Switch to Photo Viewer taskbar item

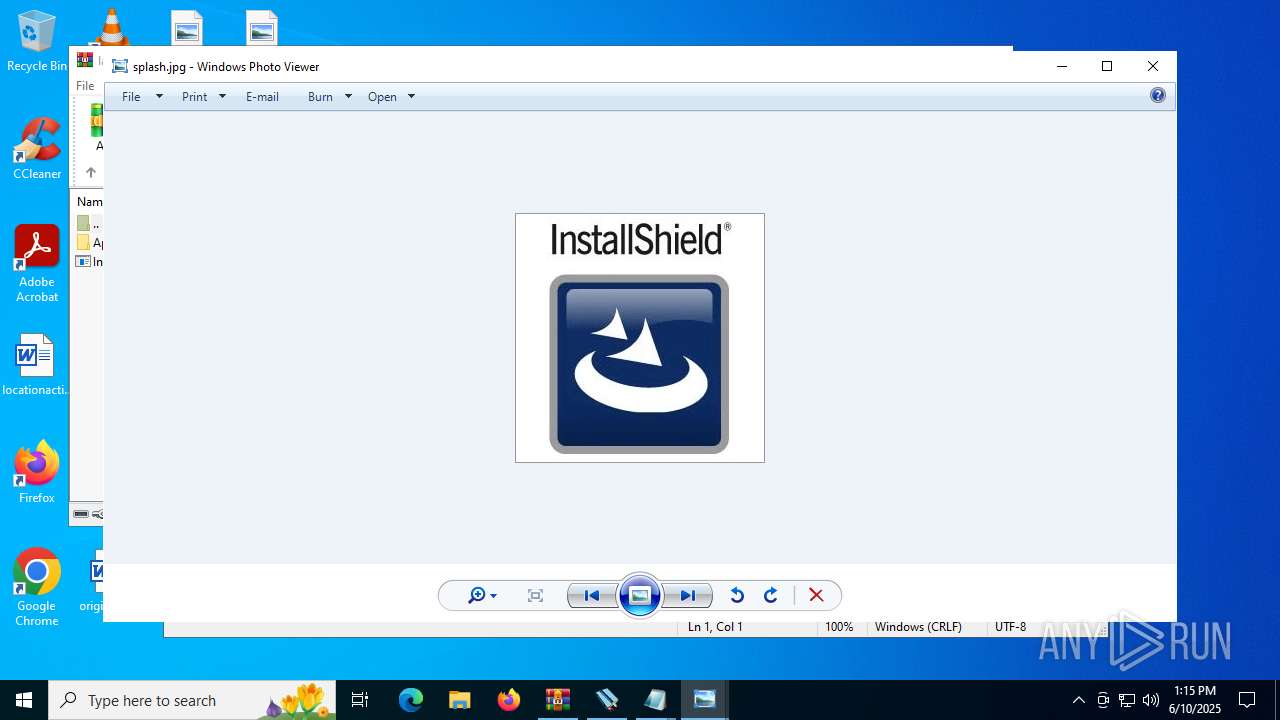point(705,700)
